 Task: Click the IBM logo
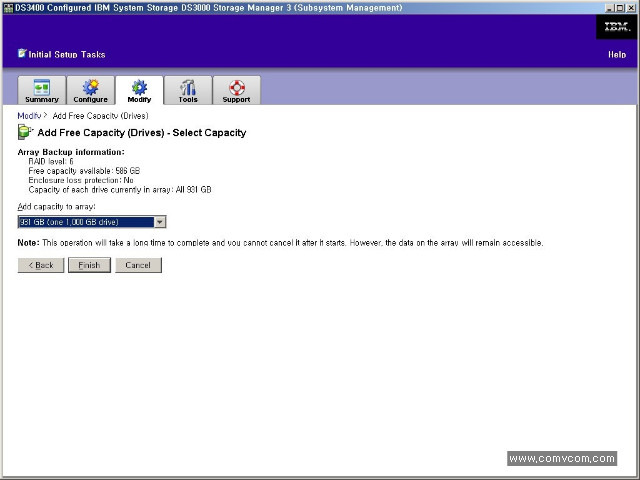pos(616,27)
